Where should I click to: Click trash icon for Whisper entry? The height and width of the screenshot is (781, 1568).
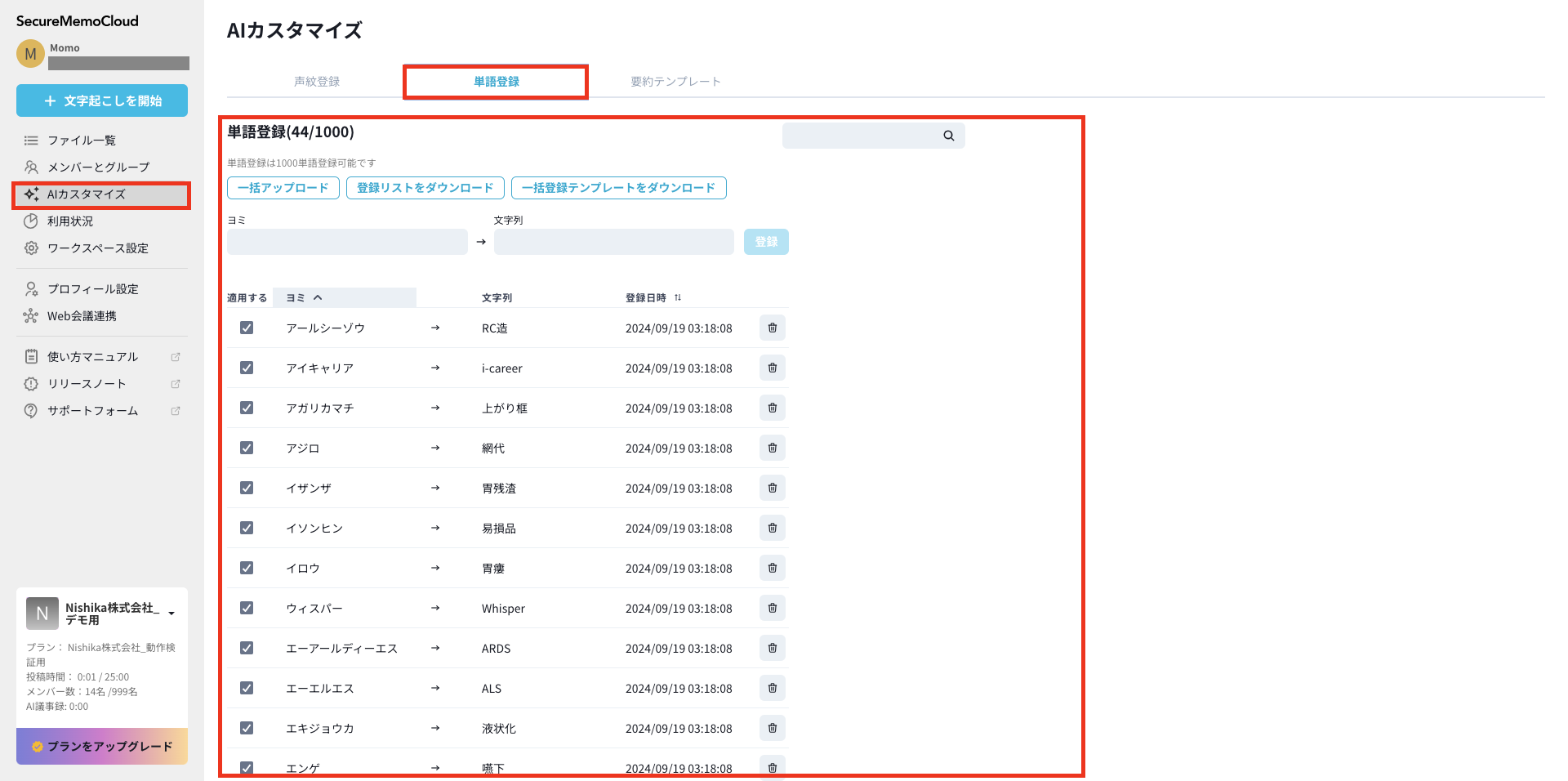(772, 608)
